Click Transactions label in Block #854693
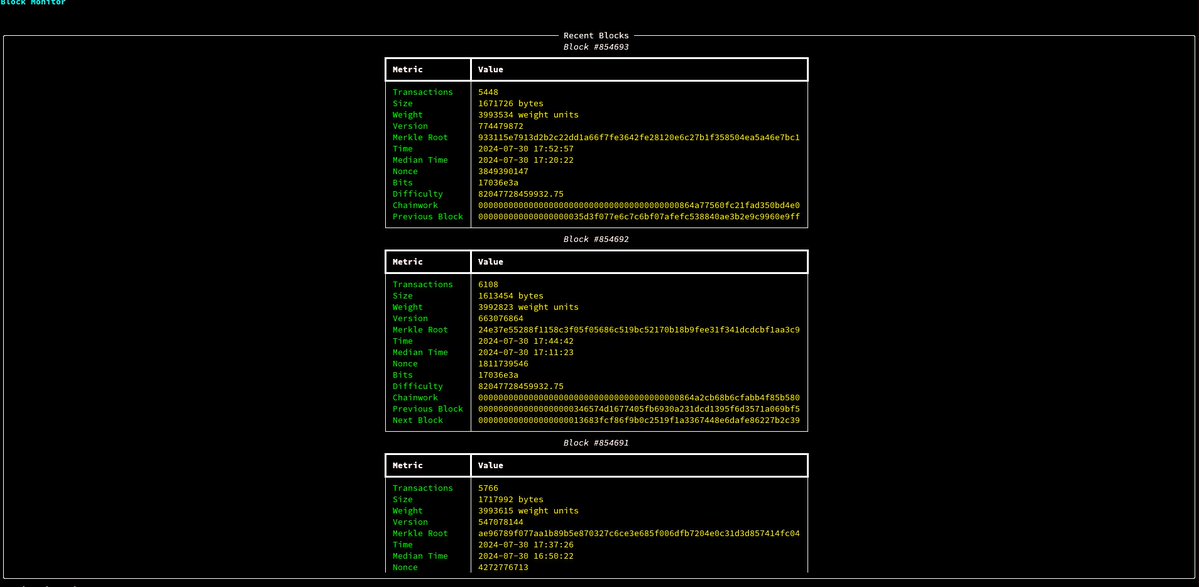 421,92
